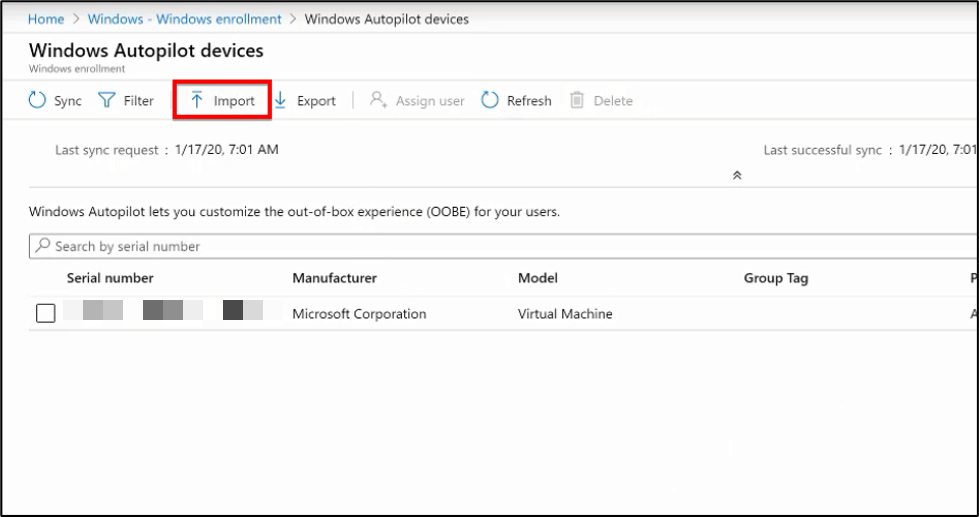
Task: Click the Export label in toolbar
Action: pyautogui.click(x=316, y=101)
